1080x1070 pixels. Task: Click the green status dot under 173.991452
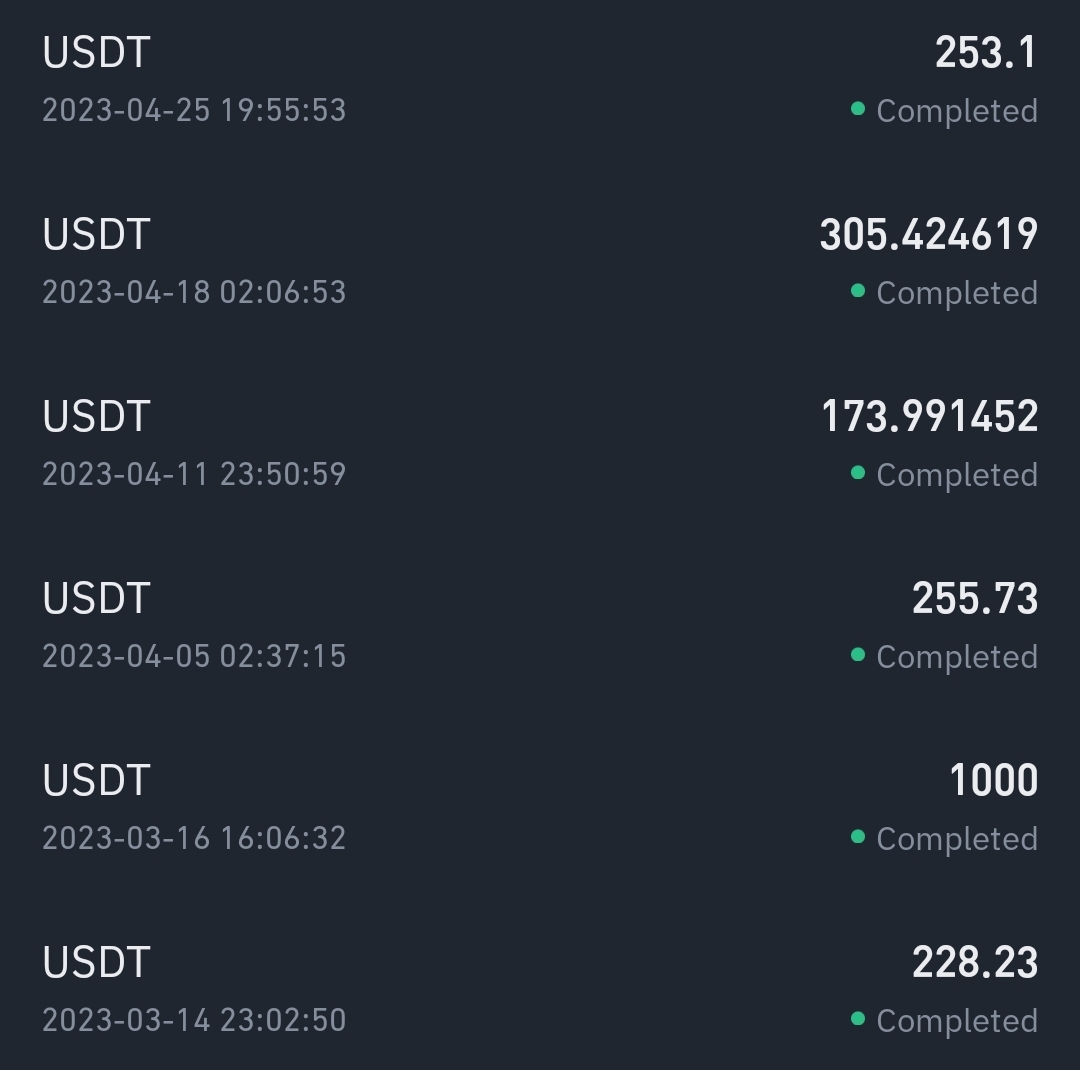point(857,472)
